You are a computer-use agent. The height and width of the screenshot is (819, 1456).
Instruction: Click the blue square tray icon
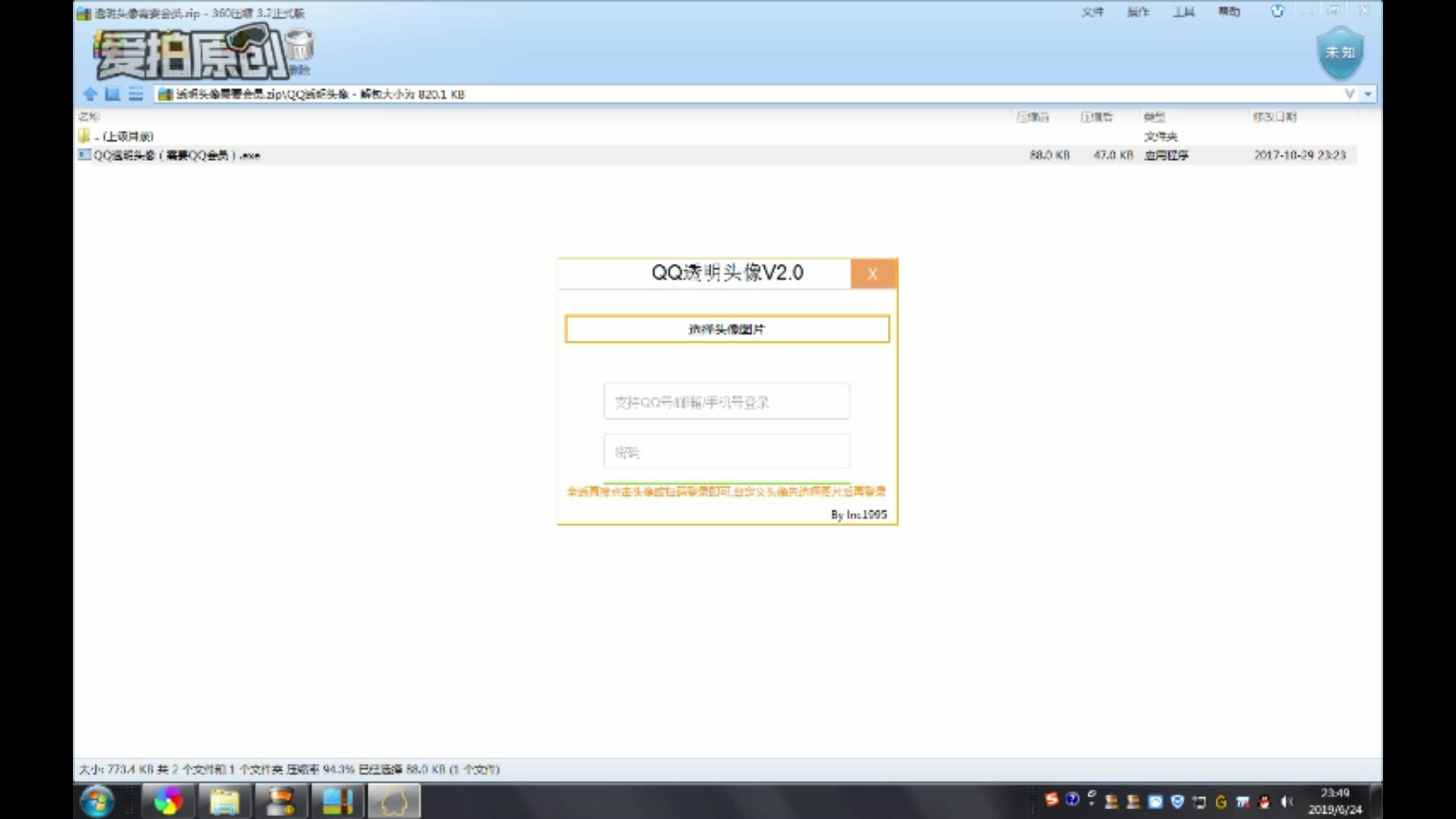click(1155, 802)
